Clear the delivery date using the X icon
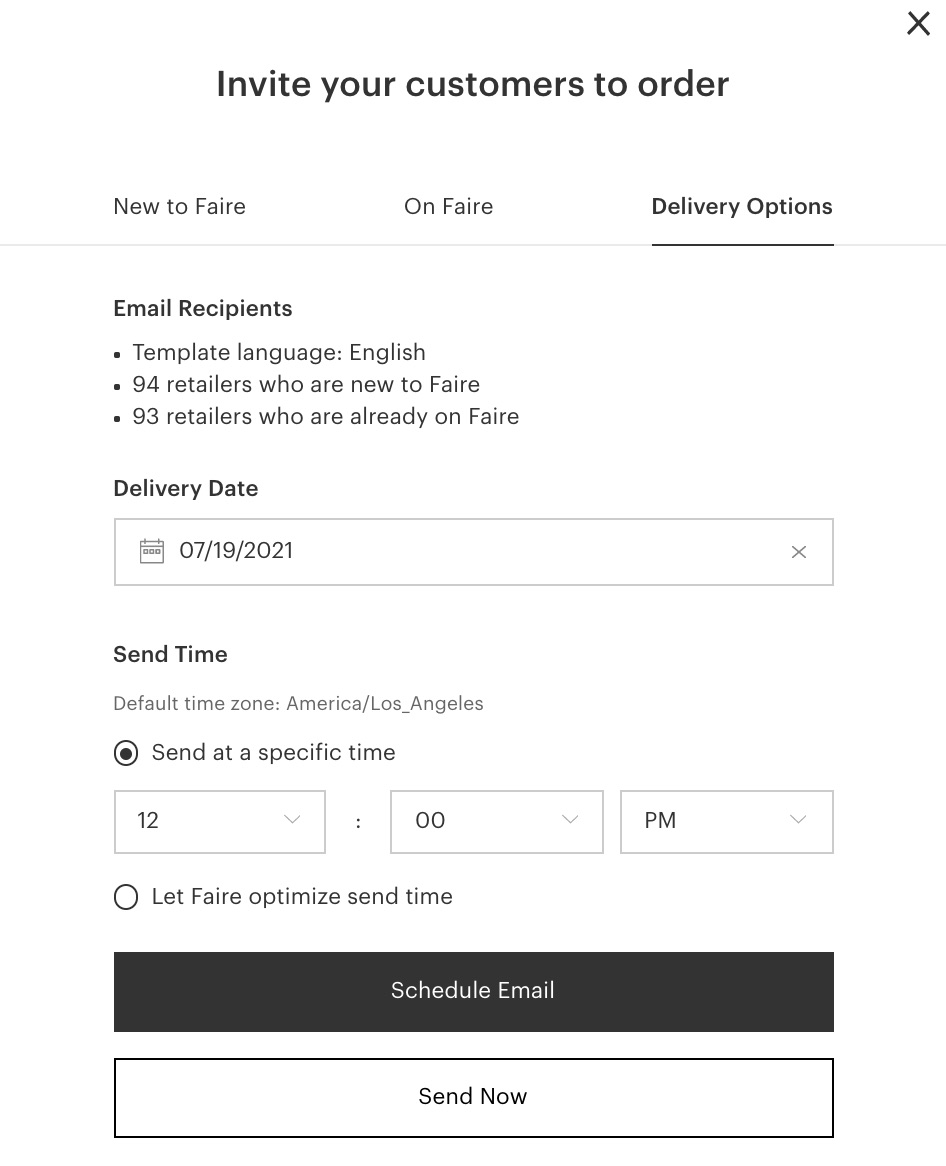The image size is (946, 1166). pyautogui.click(x=798, y=551)
